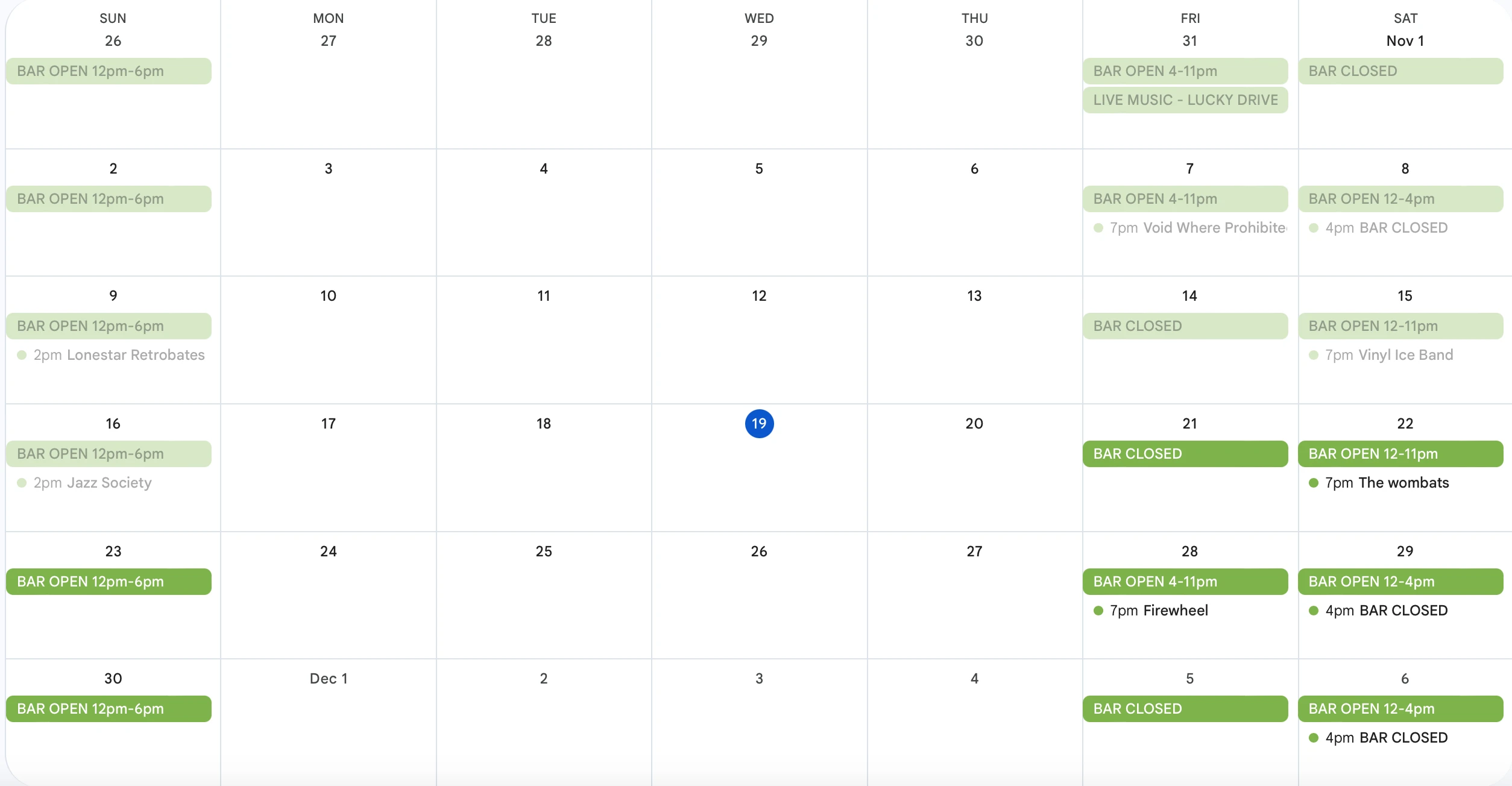Select the Dec 1 date label
Viewport: 1512px width, 786px height.
click(329, 679)
